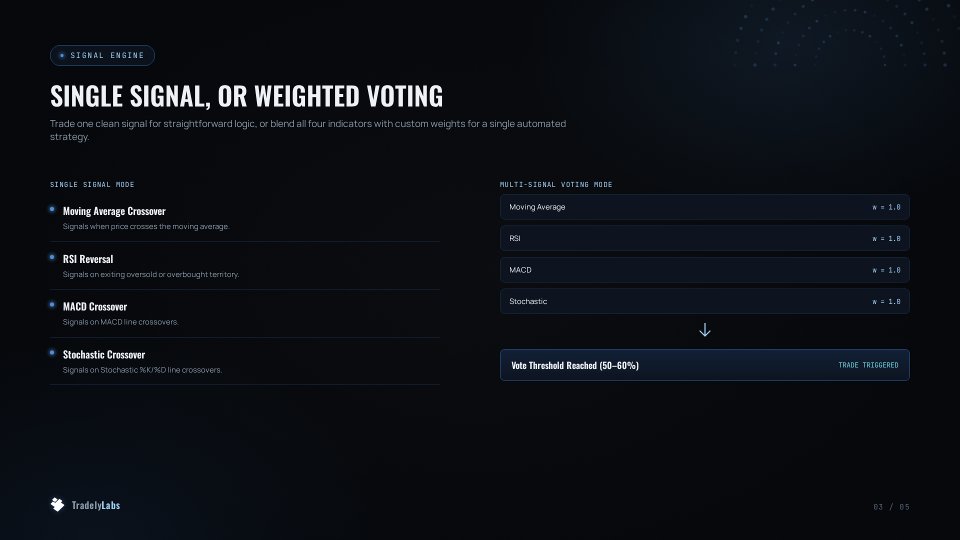
Task: Click the Vote Threshold Reached box
Action: [x=705, y=365]
